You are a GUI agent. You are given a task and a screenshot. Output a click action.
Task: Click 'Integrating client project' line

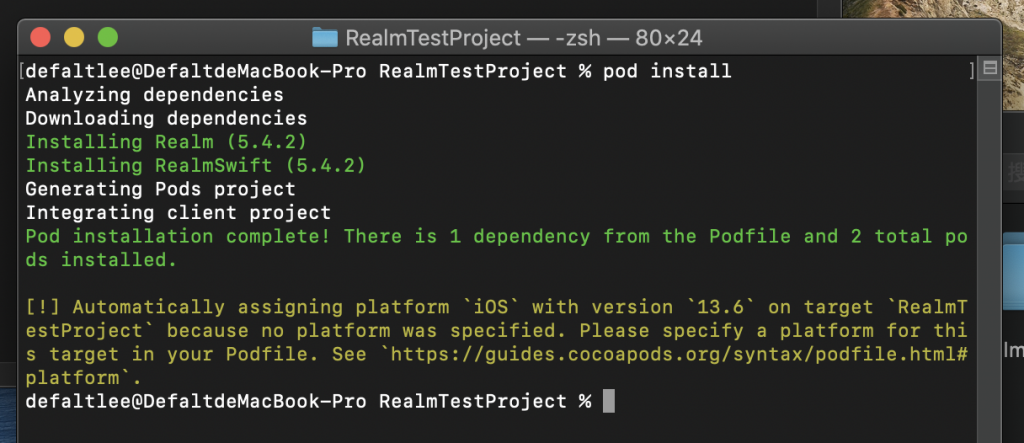click(178, 213)
